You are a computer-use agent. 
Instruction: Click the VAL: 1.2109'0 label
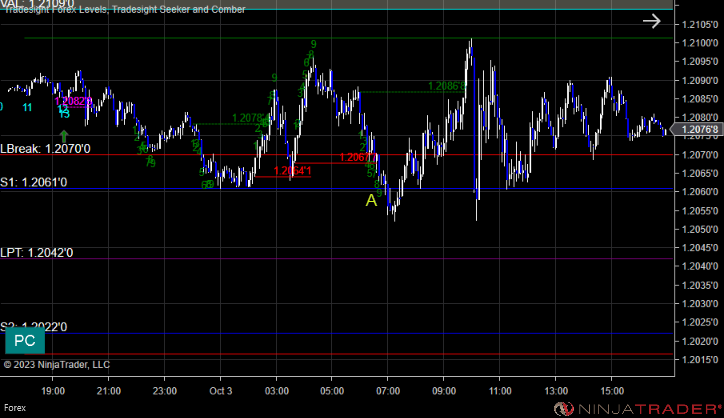click(37, 4)
